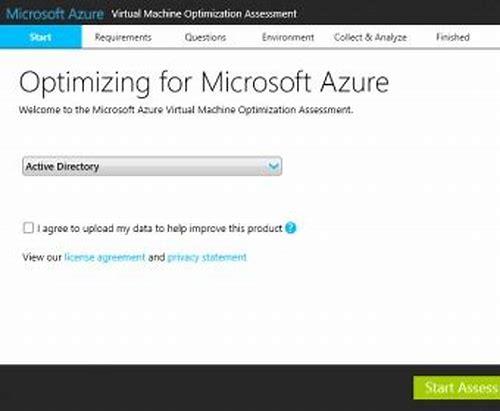Open the blue help question mark icon
Viewport: 500px width, 411px height.
click(x=291, y=228)
